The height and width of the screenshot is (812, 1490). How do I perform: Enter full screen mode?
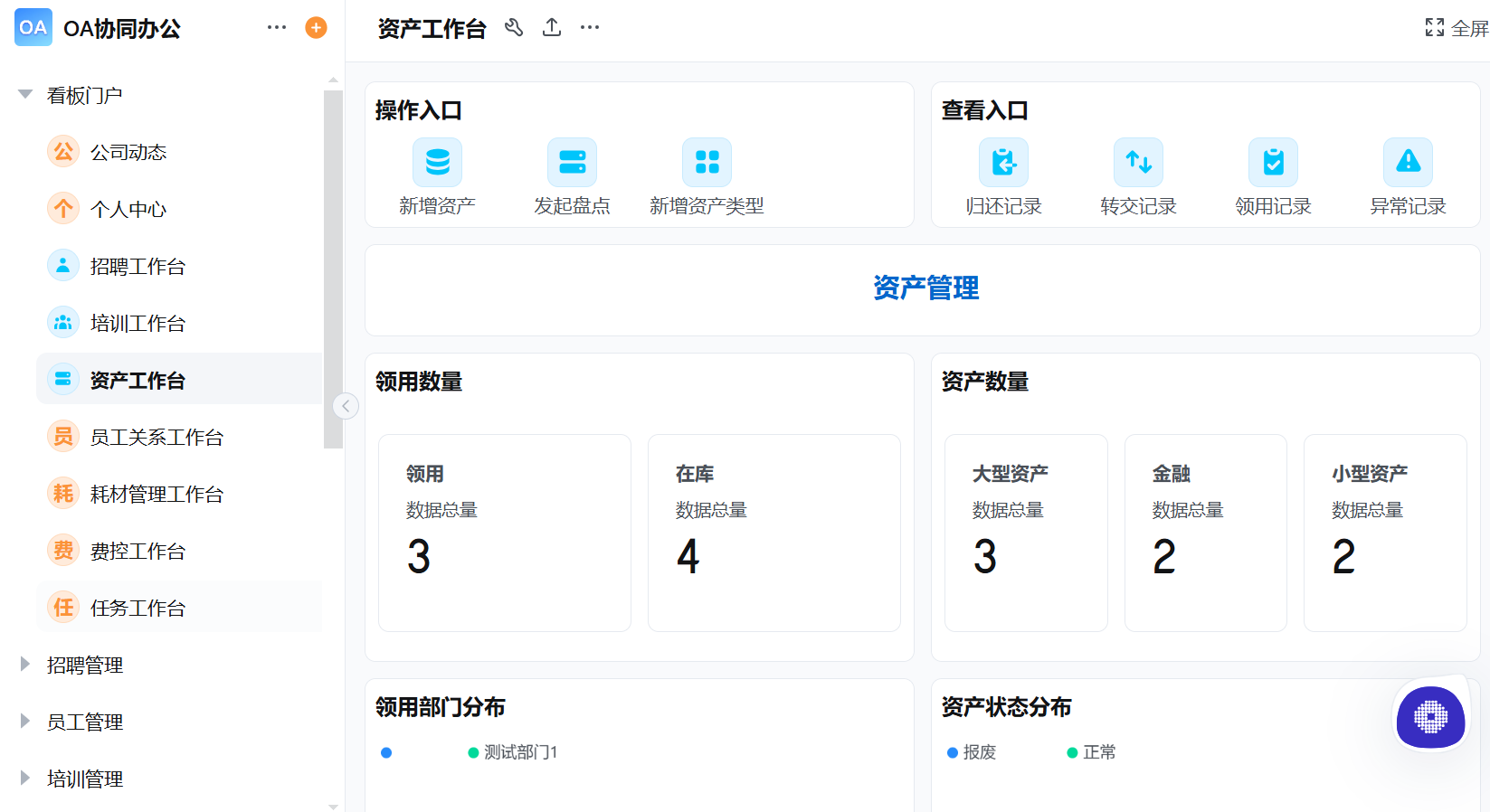pos(1457,28)
